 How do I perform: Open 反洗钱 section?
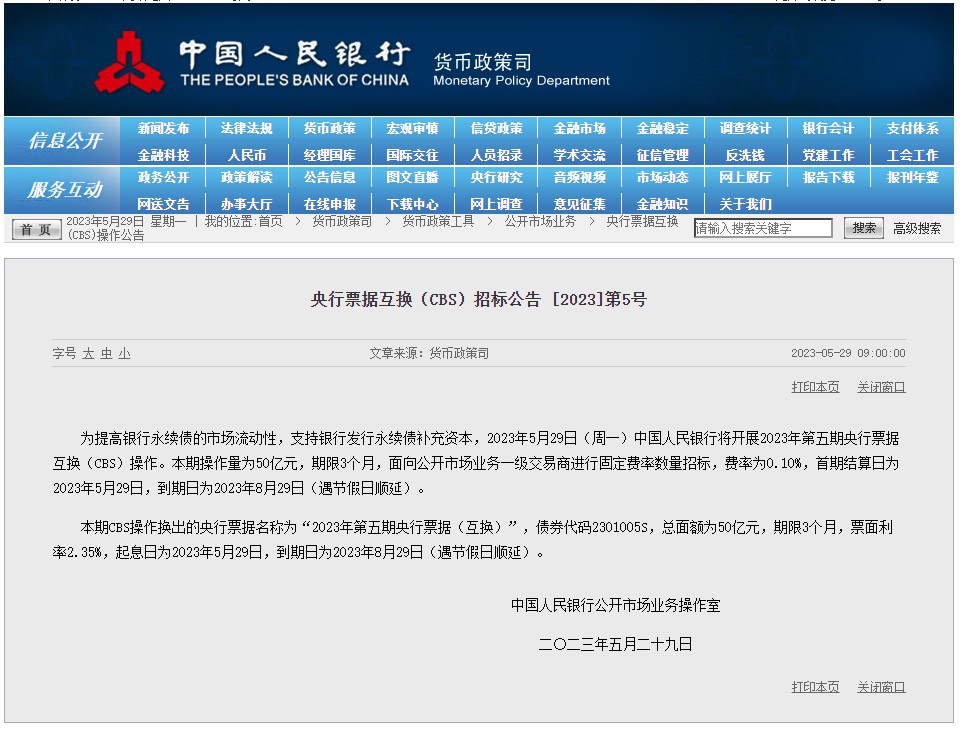745,155
